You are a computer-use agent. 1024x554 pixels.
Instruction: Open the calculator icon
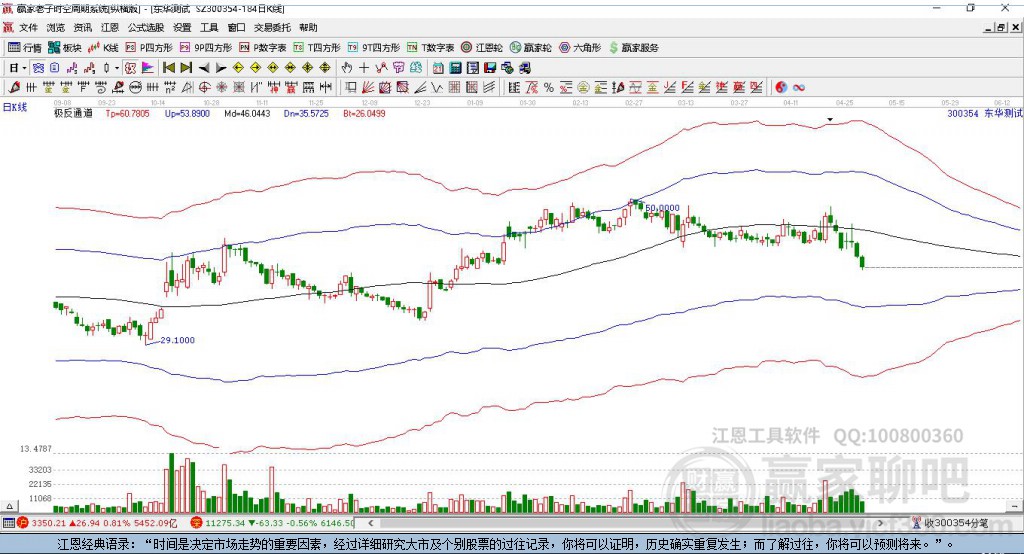coord(455,68)
